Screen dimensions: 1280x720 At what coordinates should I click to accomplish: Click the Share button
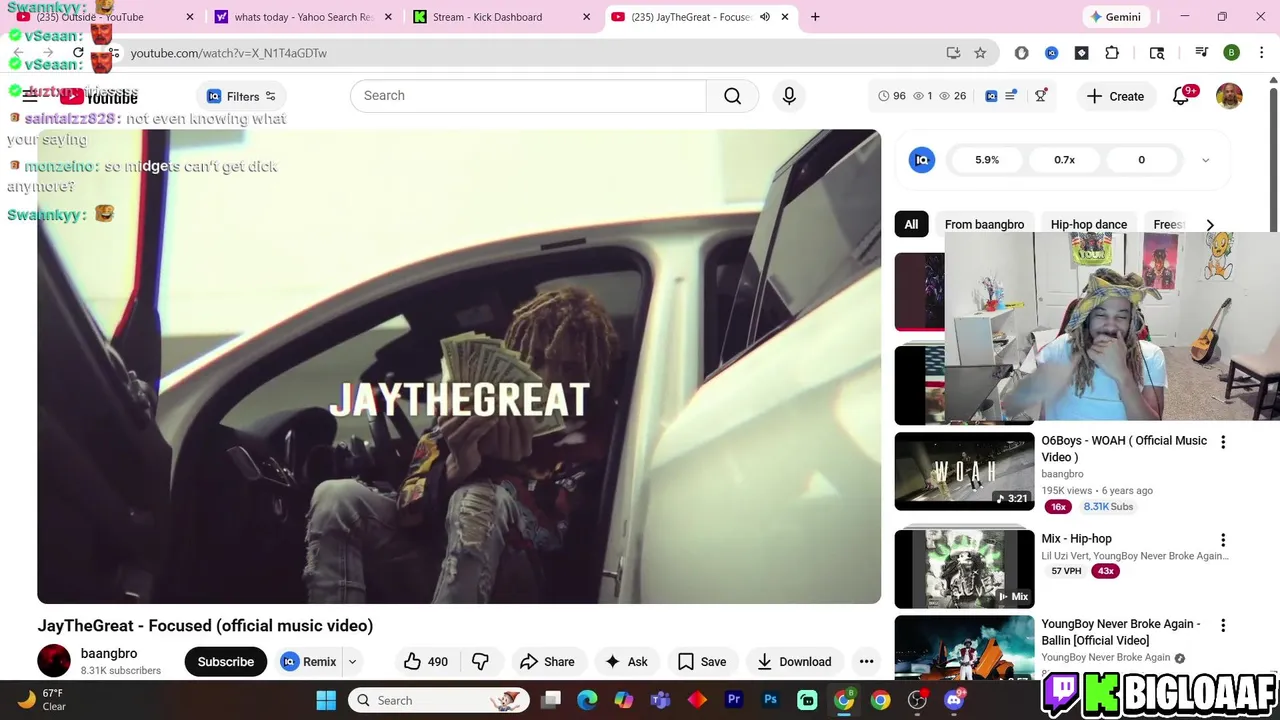pos(547,661)
